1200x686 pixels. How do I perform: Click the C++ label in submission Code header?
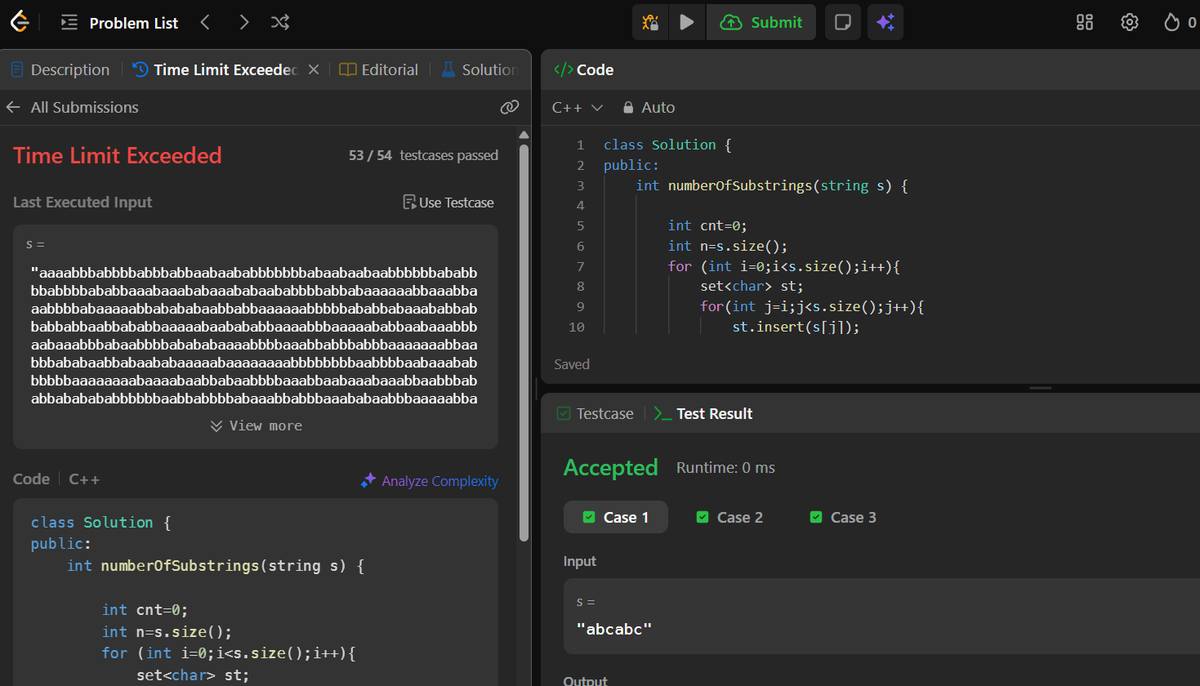click(84, 480)
